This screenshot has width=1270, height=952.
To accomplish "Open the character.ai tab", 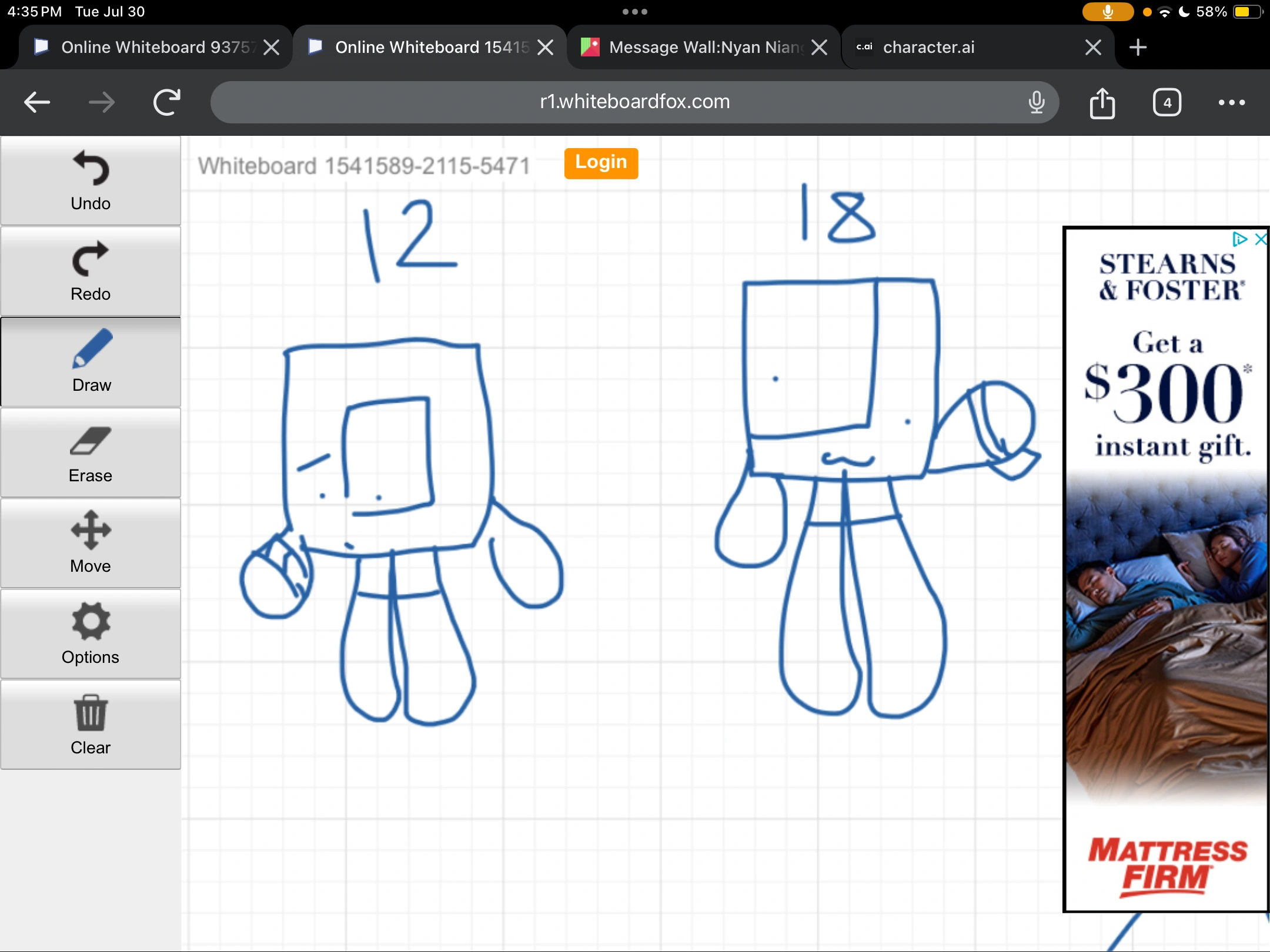I will point(964,47).
